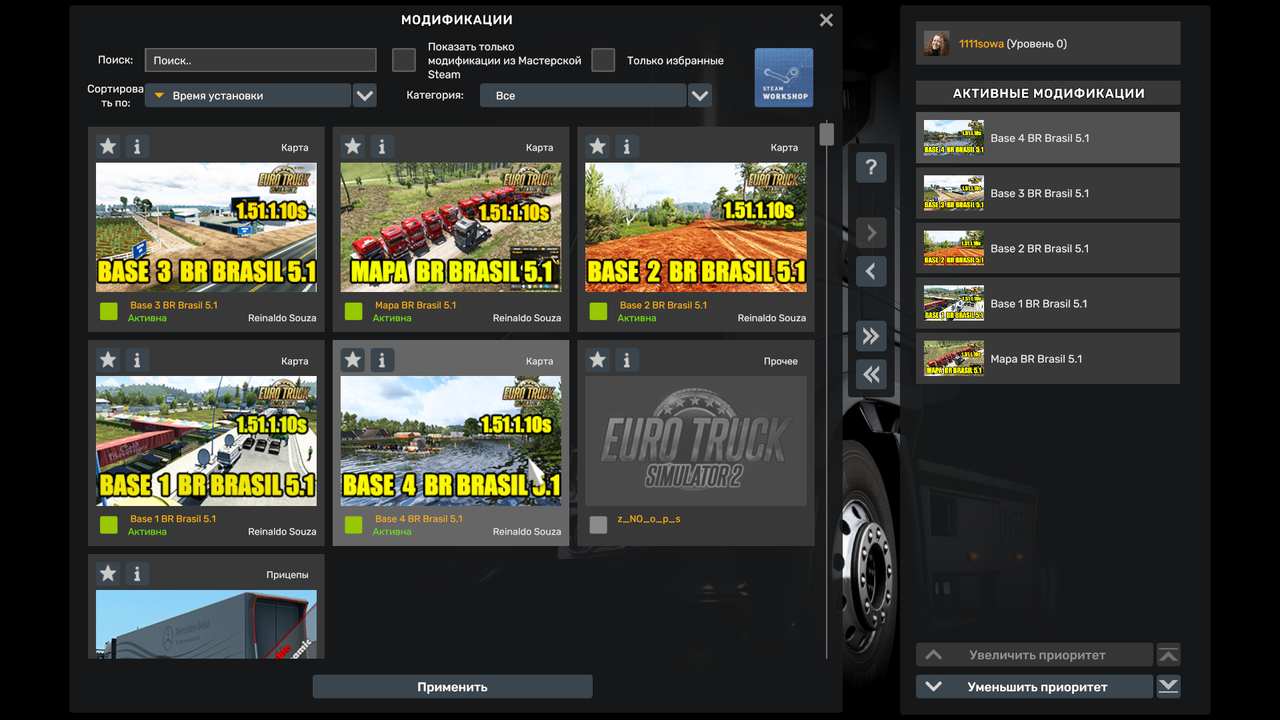This screenshot has width=1280, height=720.
Task: Toggle active checkbox for Base 4 BR Brasil
Action: [x=354, y=525]
